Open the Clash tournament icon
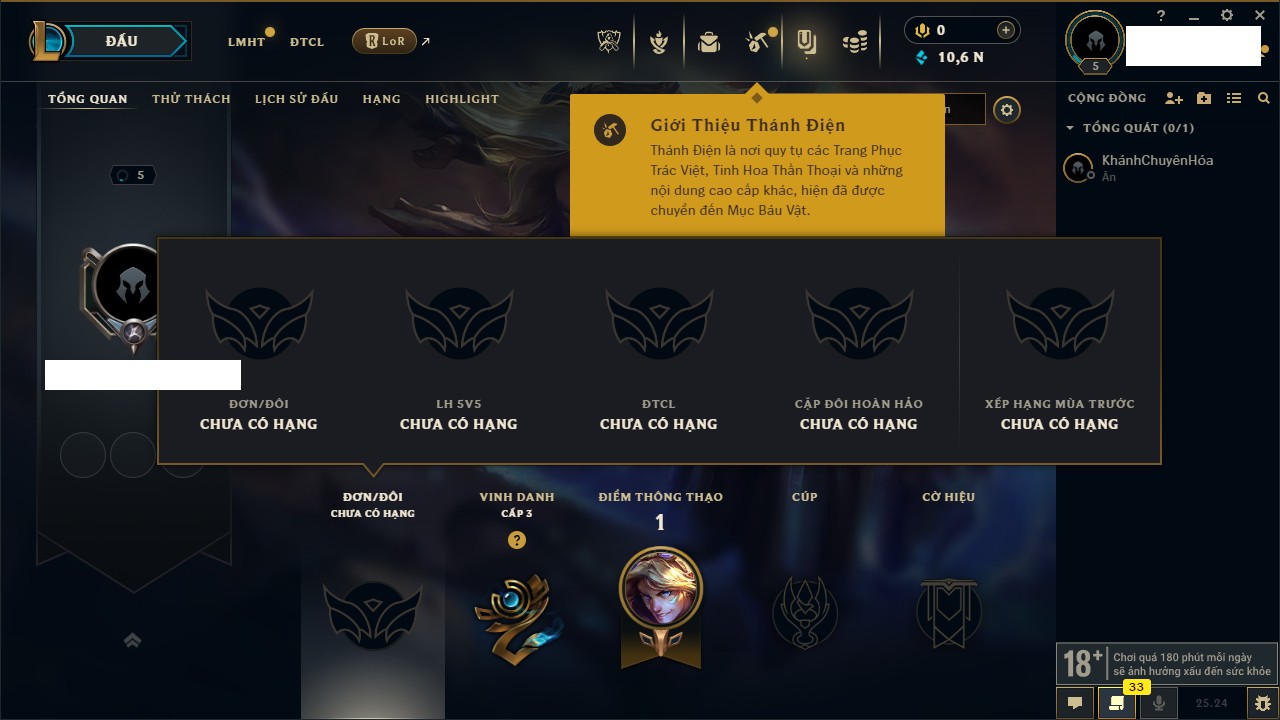This screenshot has height=720, width=1280. 609,42
